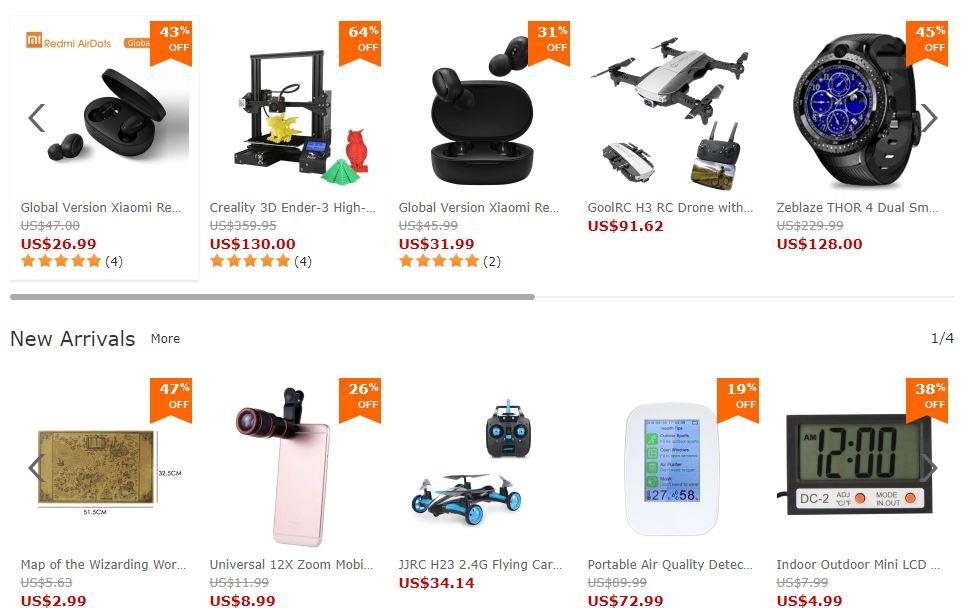Click the 1/4 page indicator in New Arrivals
The width and height of the screenshot is (969, 608).
(942, 339)
